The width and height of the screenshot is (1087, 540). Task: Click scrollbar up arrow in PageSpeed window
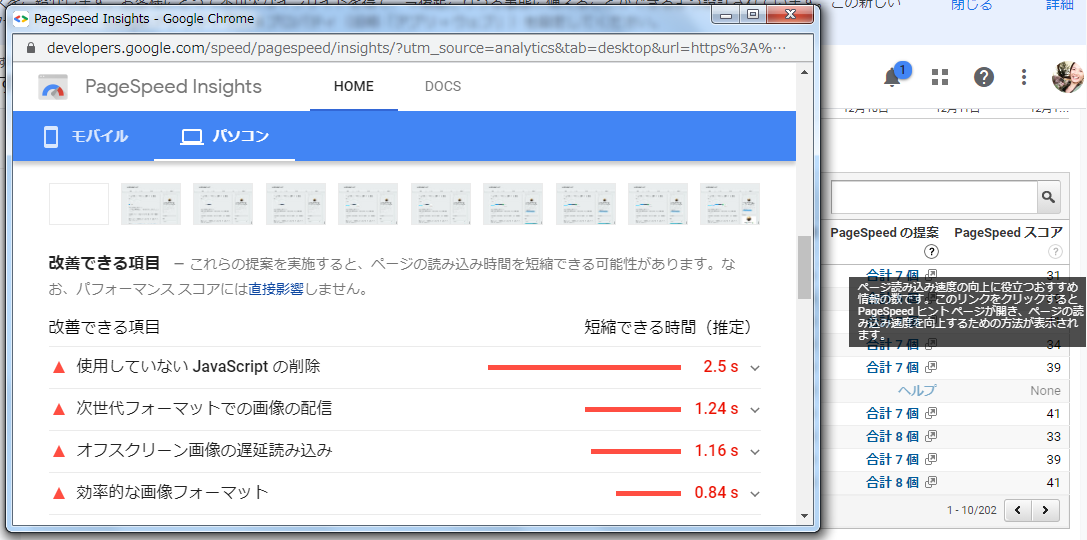(804, 71)
